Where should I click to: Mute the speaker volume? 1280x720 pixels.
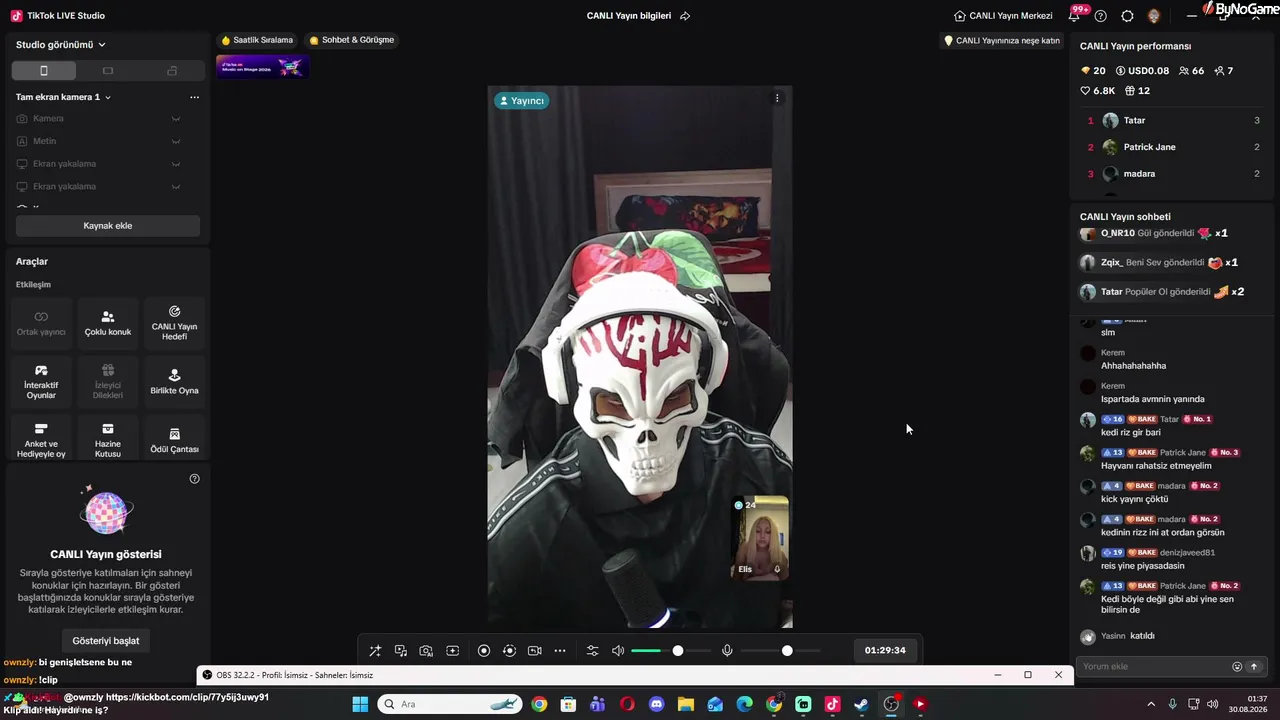click(x=618, y=651)
